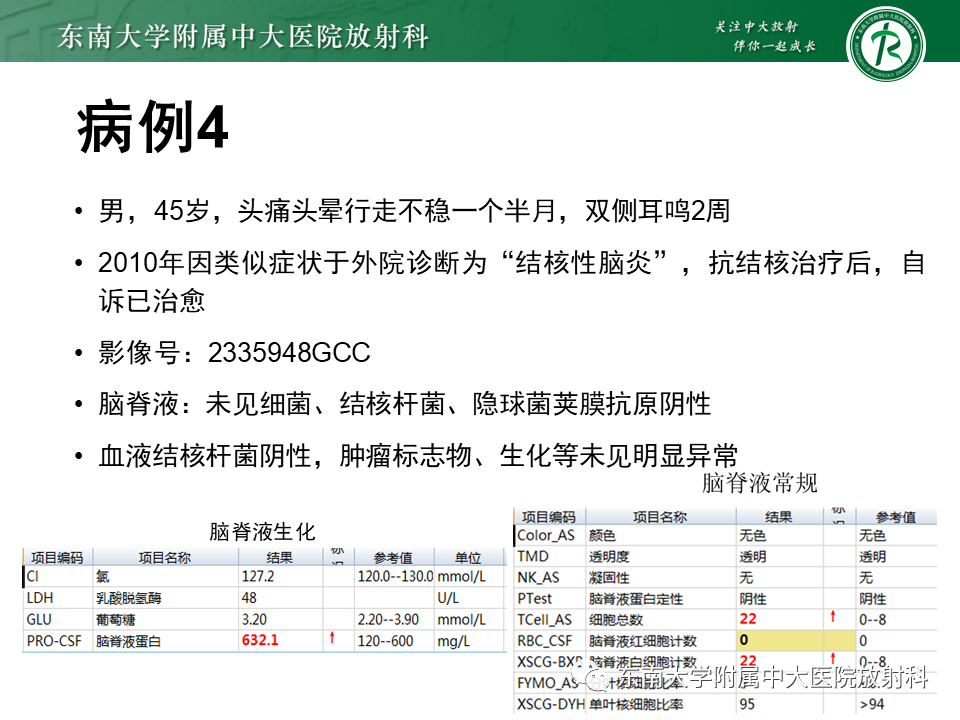The width and height of the screenshot is (960, 720).
Task: Click the result 95 in XSCG-DYH row
Action: pos(747,704)
